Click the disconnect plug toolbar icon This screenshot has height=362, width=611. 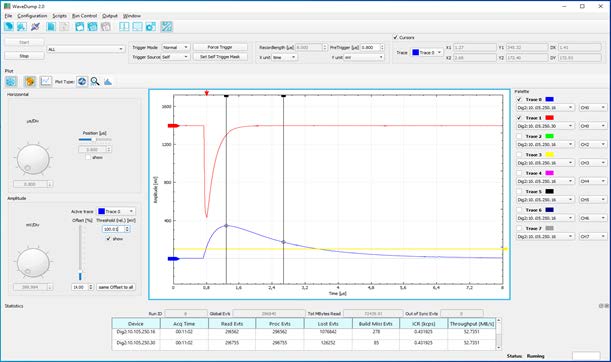35,26
